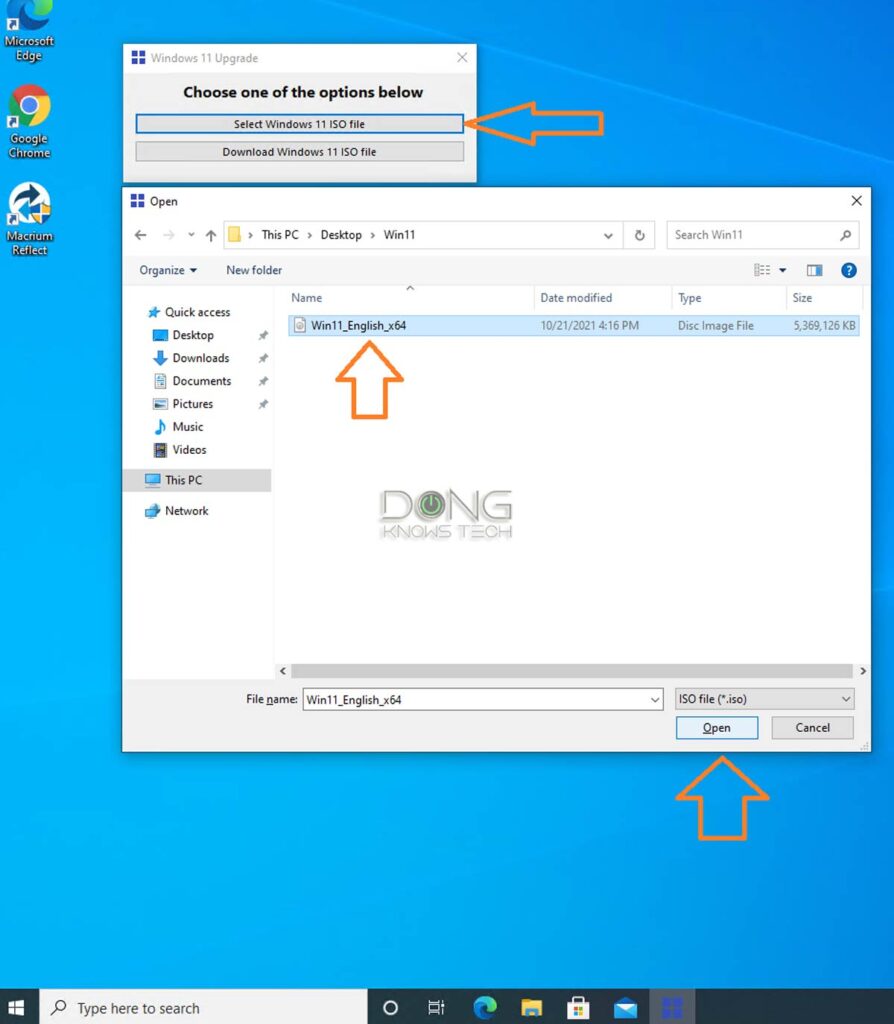Screen dimensions: 894x1024
Task: Open Documents in navigation pane
Action: pos(192,381)
